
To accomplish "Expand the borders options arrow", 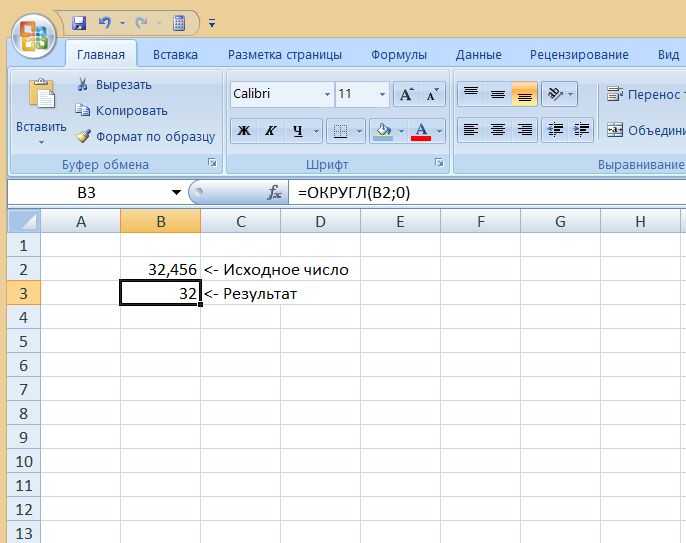I will click(359, 131).
